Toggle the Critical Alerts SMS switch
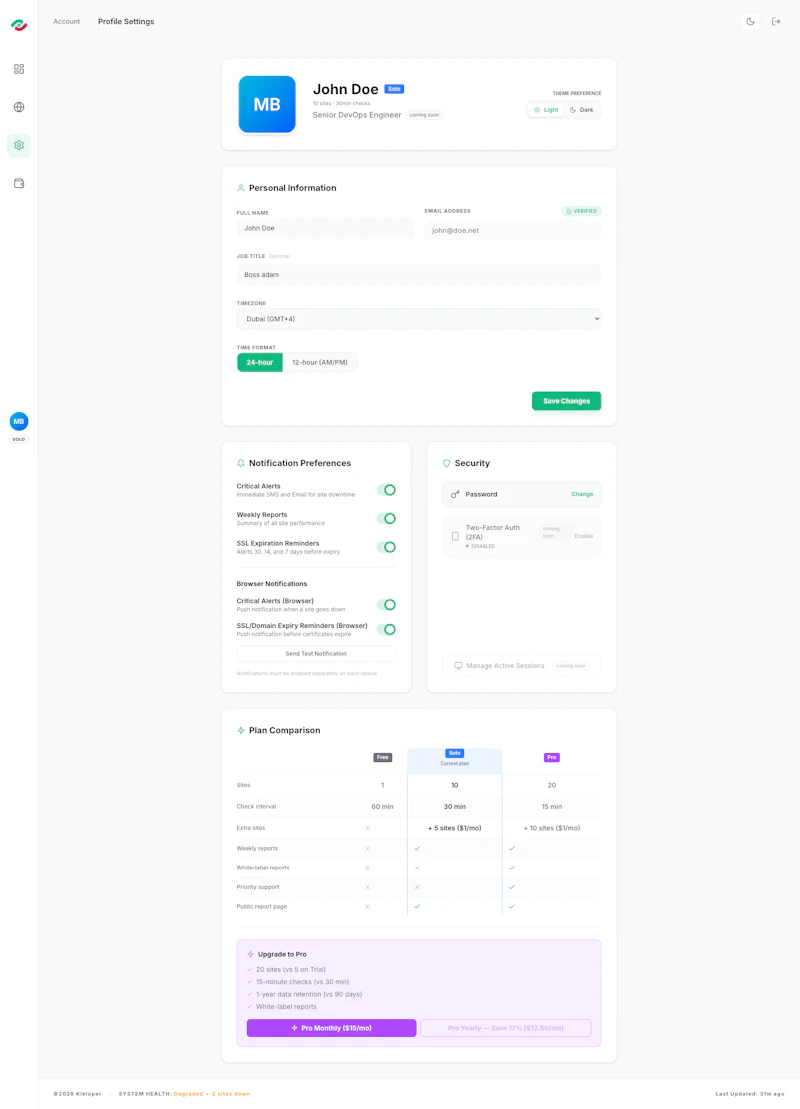The width and height of the screenshot is (800, 1109). point(386,490)
